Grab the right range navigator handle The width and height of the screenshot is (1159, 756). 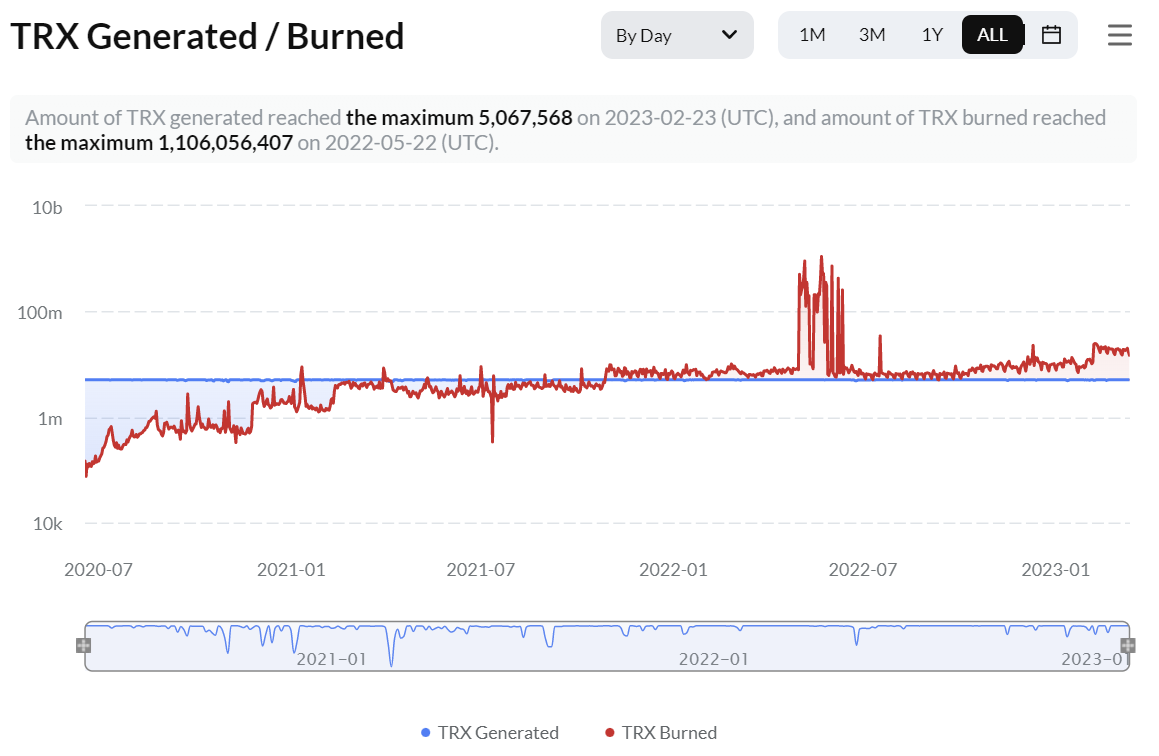[1128, 646]
